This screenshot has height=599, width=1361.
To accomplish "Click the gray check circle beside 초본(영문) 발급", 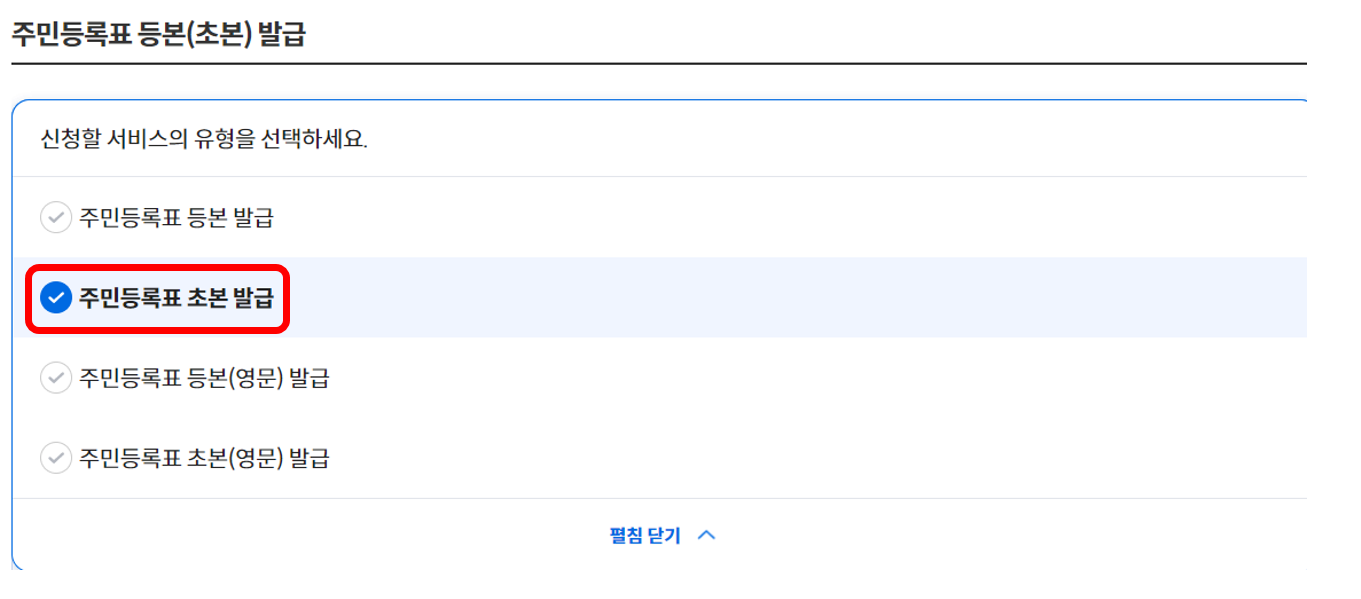I will tap(55, 458).
